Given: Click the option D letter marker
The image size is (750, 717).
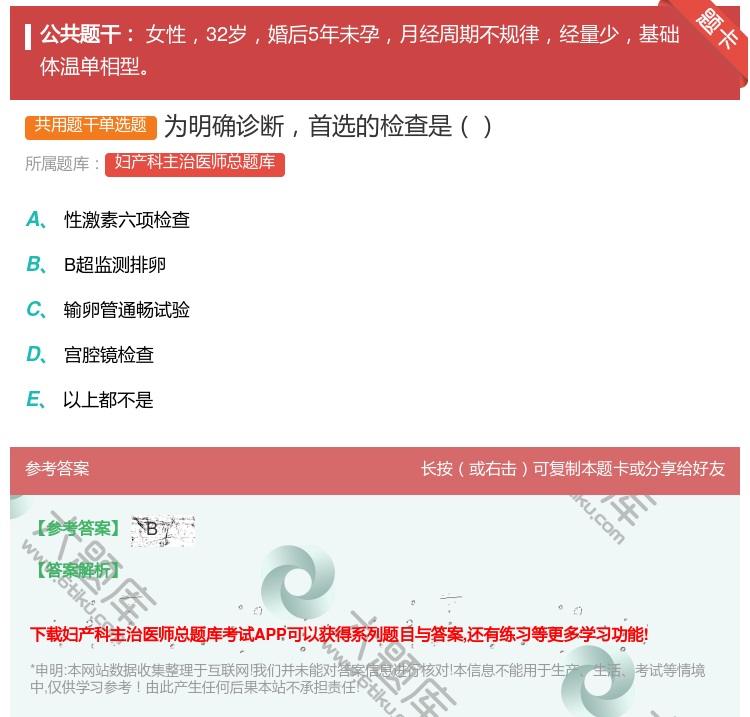Looking at the screenshot, I should (x=35, y=355).
